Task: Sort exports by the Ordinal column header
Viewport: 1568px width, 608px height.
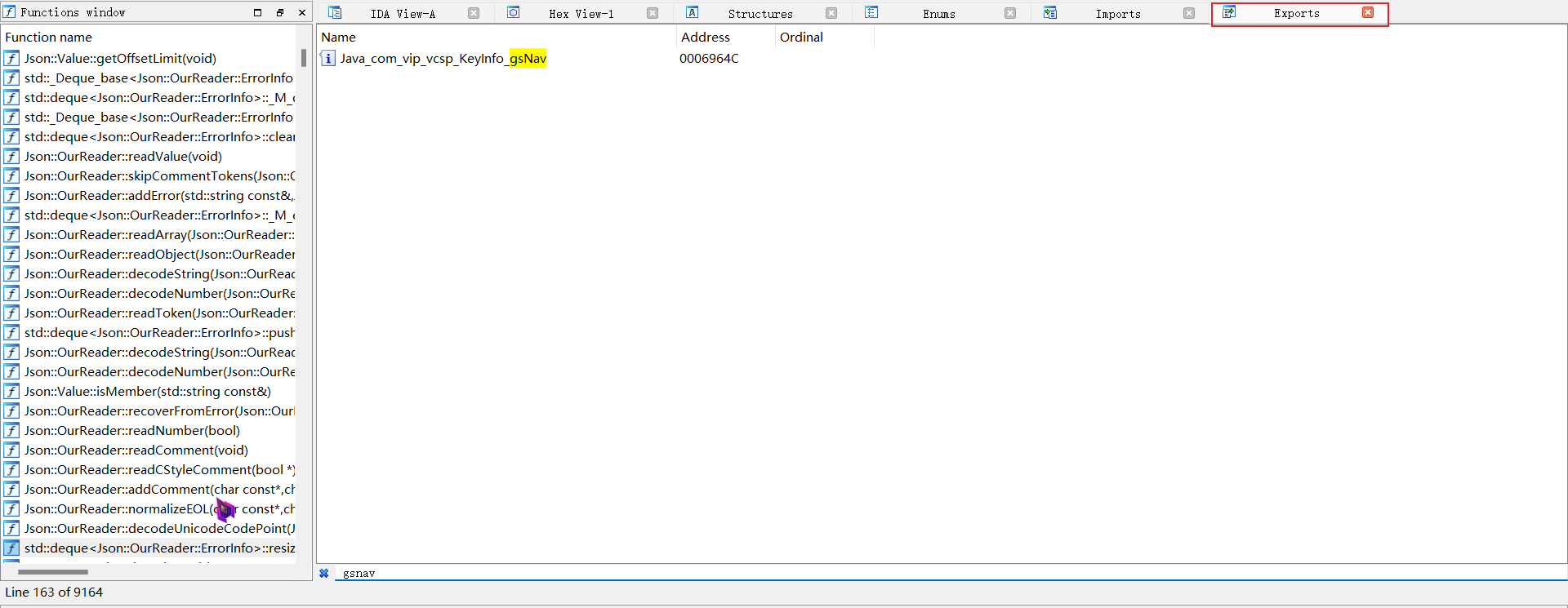Action: (824, 37)
